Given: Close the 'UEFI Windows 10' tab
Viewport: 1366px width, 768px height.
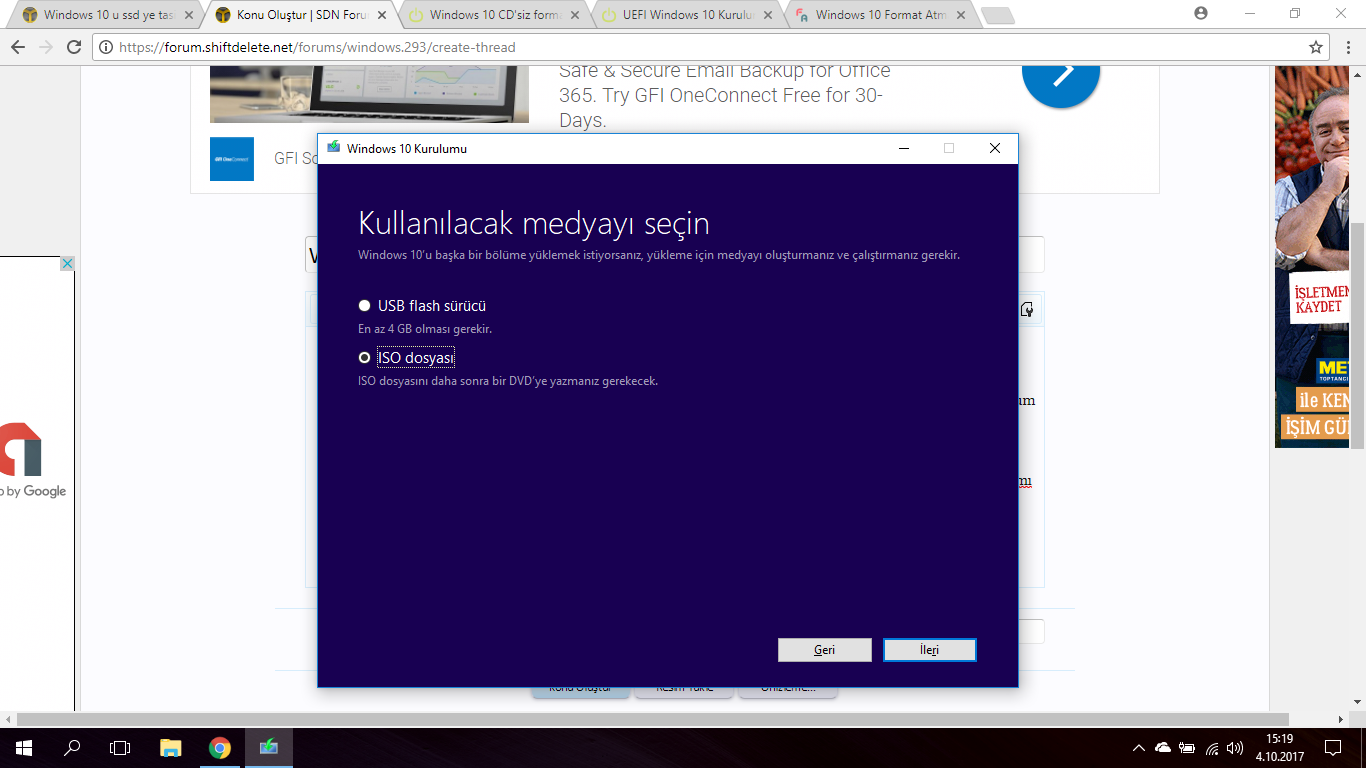Looking at the screenshot, I should [x=767, y=15].
